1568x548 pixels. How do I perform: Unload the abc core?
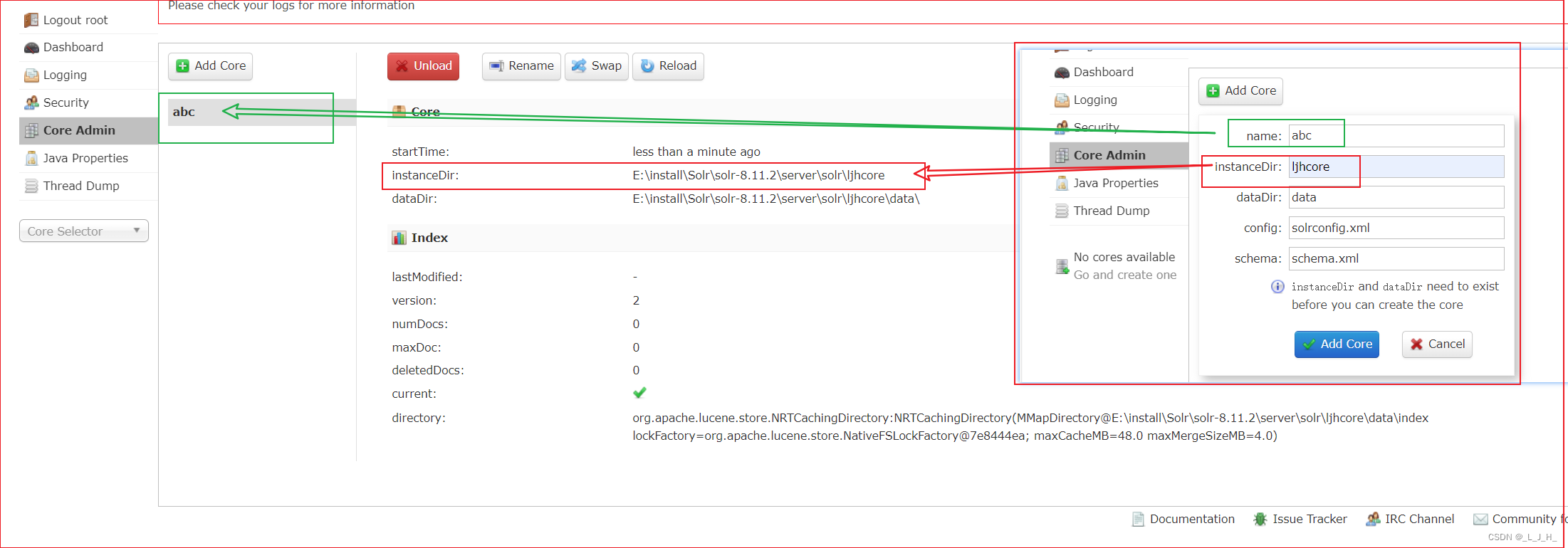pos(423,66)
